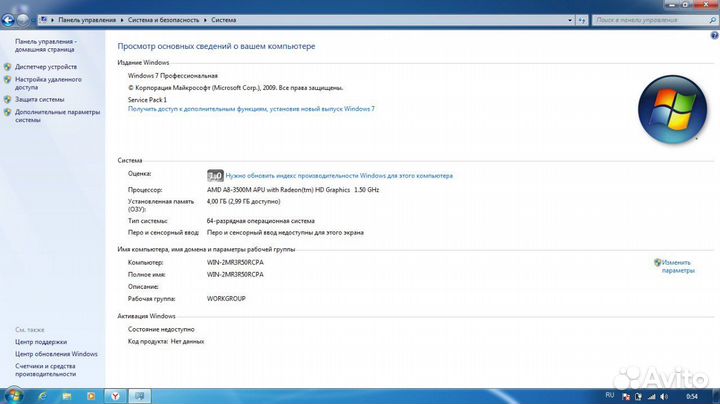Click the performance index rating badge

(215, 174)
